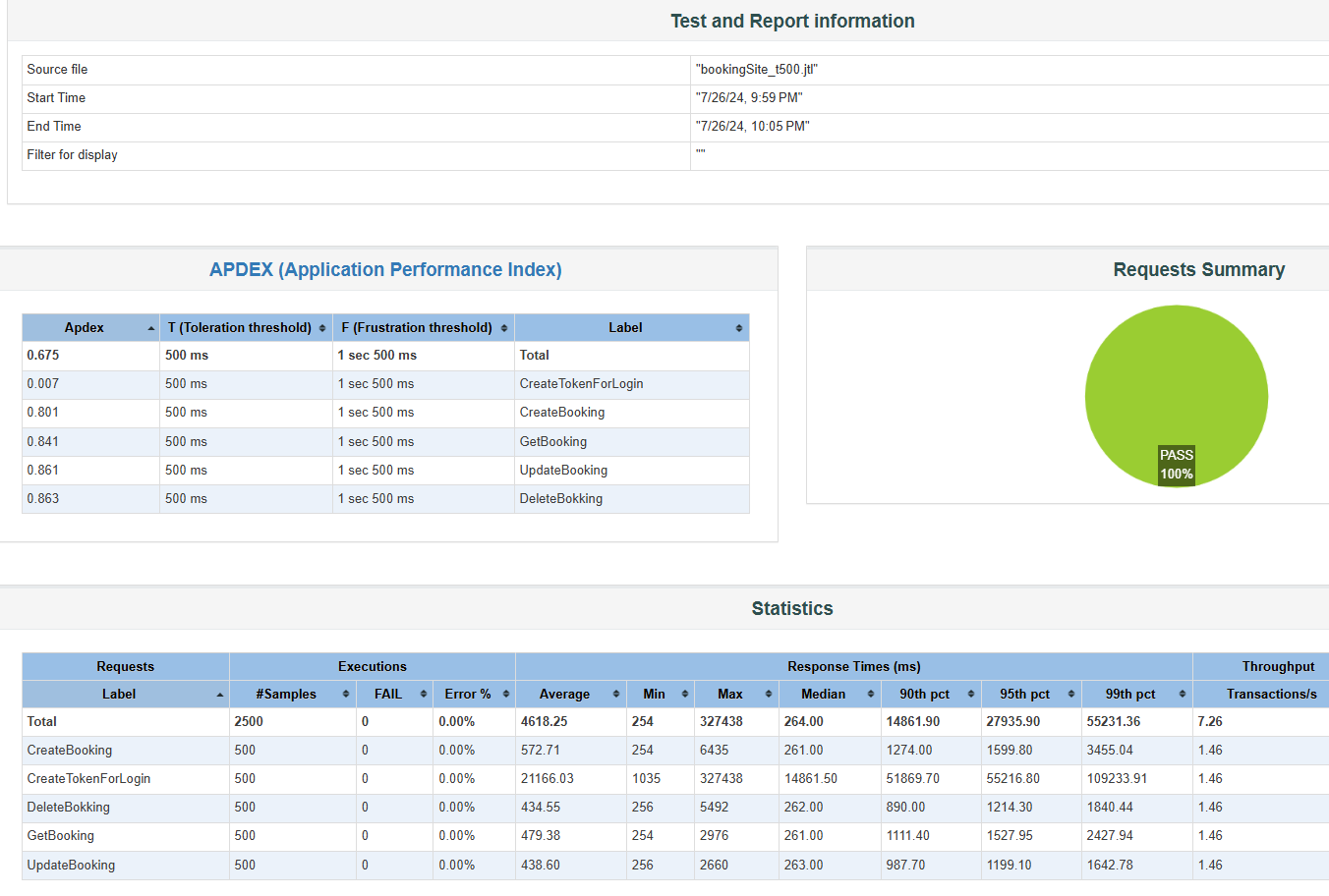Click sort icon beside T (Toleration threshold)

(322, 328)
